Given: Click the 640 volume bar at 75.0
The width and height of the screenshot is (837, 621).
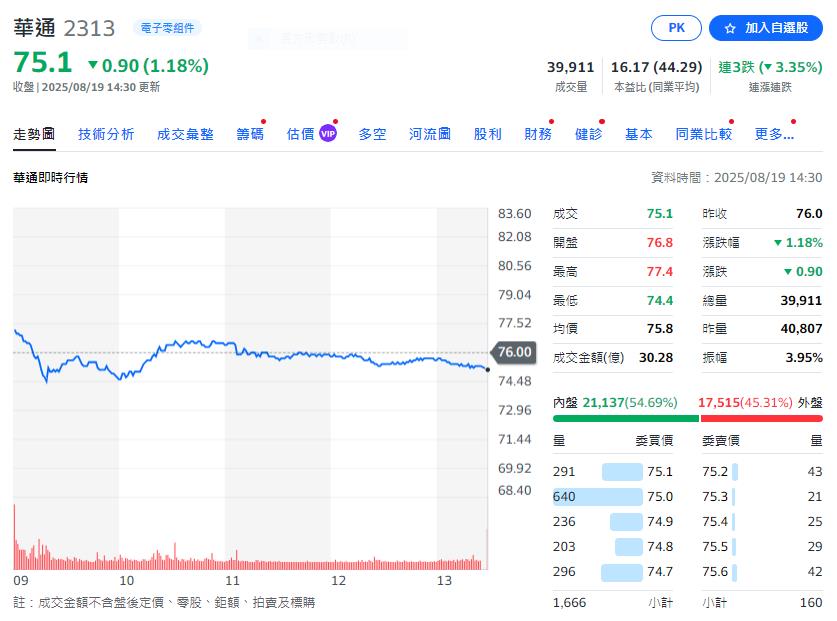Looking at the screenshot, I should [x=597, y=497].
